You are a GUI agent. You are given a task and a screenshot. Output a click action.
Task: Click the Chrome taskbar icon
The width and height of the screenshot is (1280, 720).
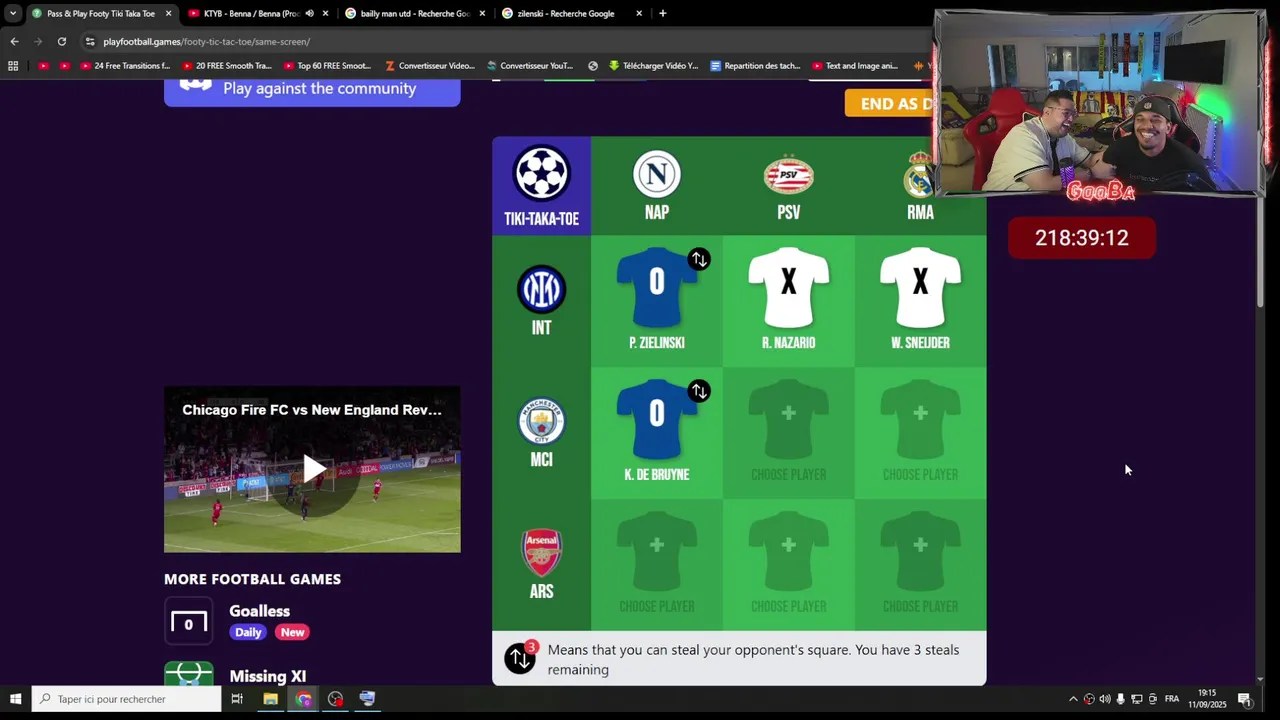point(304,699)
